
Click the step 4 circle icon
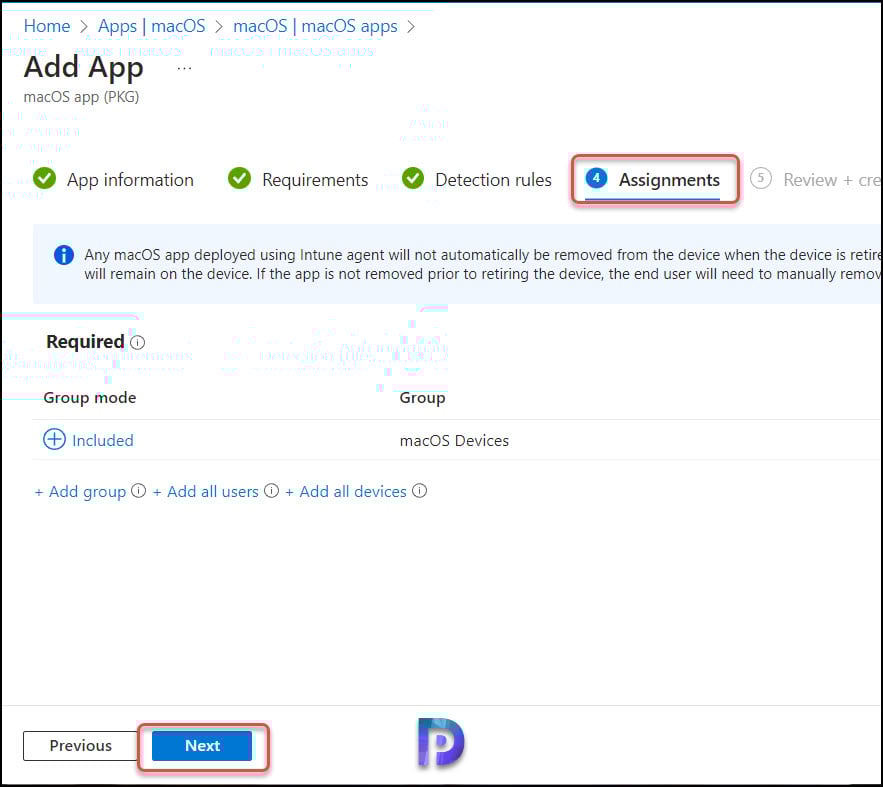click(596, 178)
